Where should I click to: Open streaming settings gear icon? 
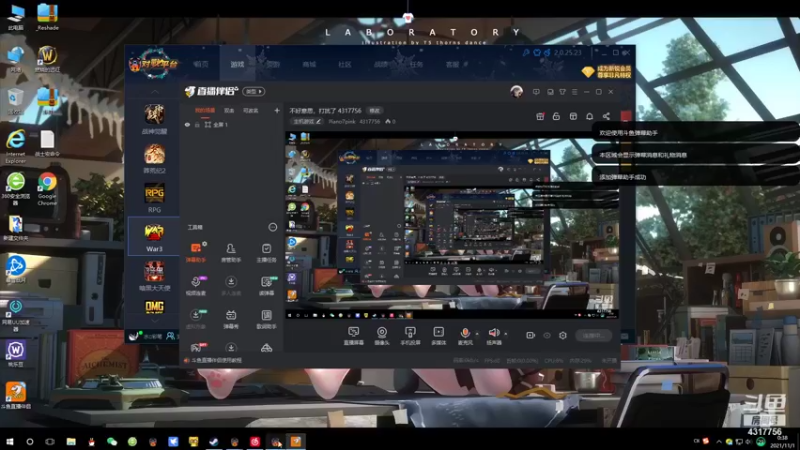[563, 335]
